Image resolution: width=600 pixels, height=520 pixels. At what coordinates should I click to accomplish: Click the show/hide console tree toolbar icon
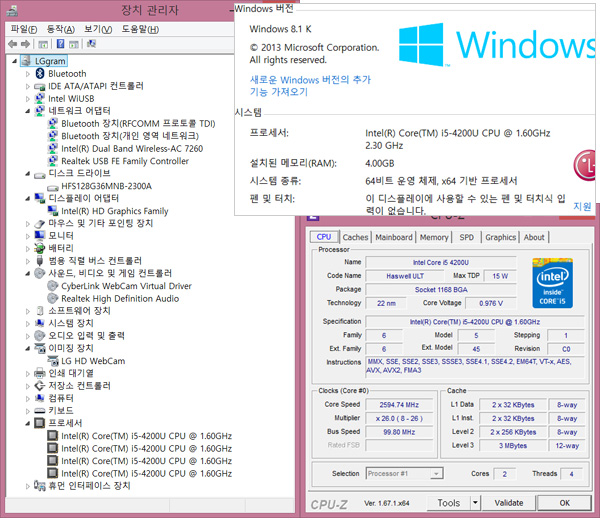tap(43, 44)
